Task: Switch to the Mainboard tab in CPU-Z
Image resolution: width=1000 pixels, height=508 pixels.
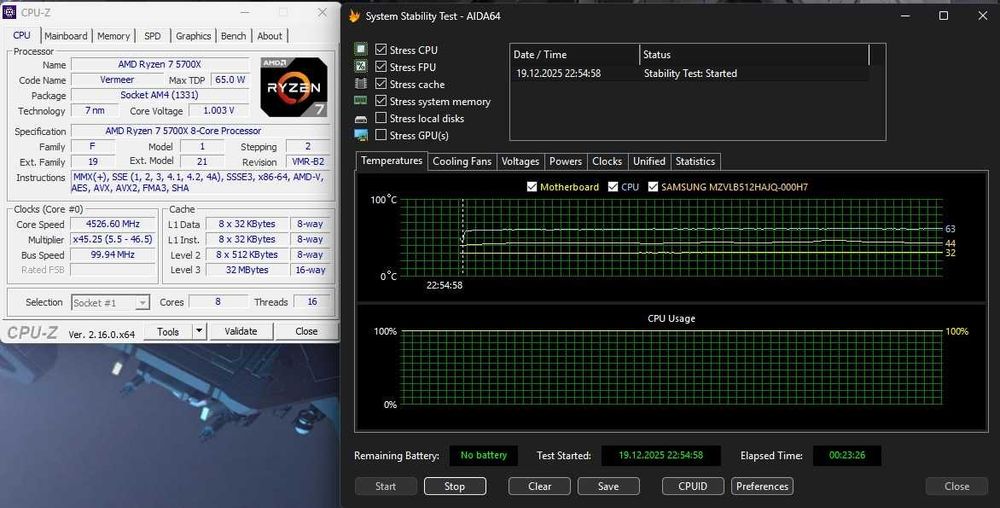Action: (66, 36)
